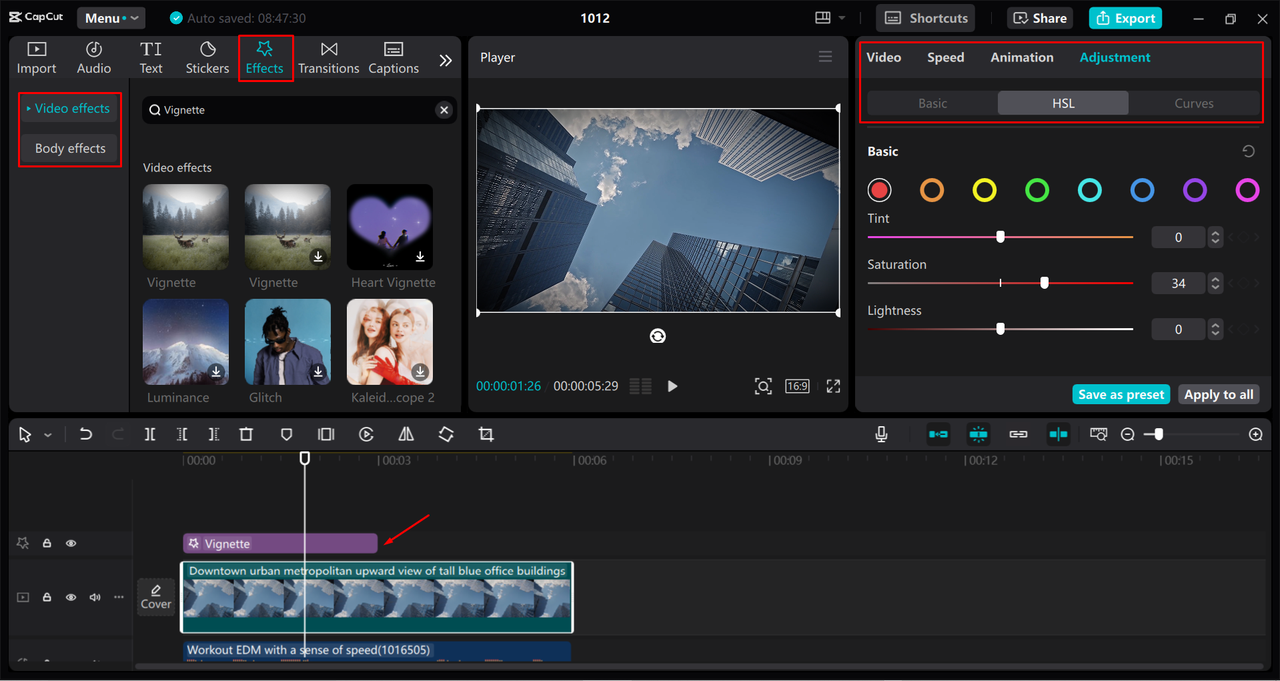
Task: Play the video in the player
Action: (x=672, y=386)
